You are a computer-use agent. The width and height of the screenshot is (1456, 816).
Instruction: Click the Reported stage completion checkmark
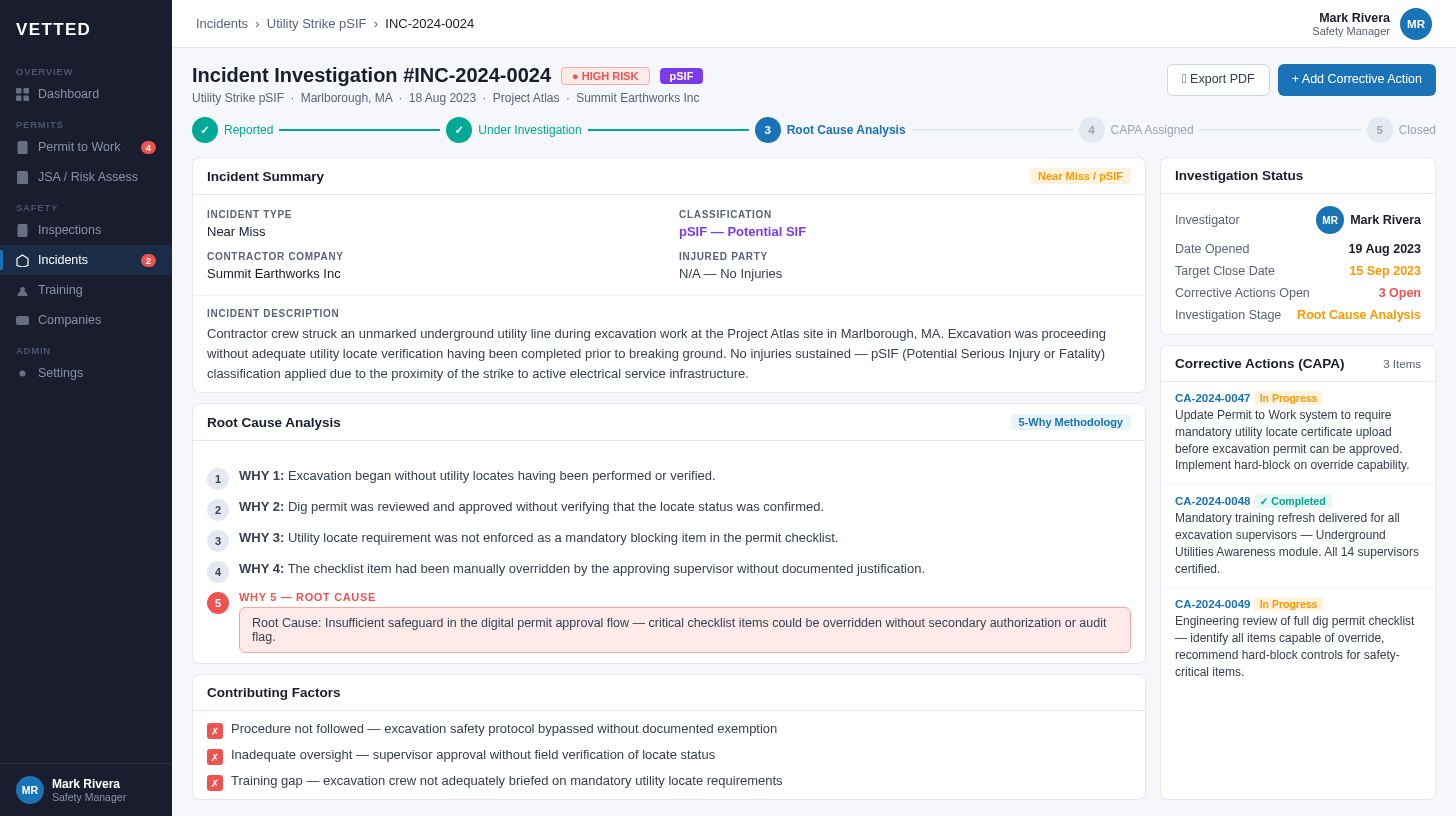coord(206,129)
